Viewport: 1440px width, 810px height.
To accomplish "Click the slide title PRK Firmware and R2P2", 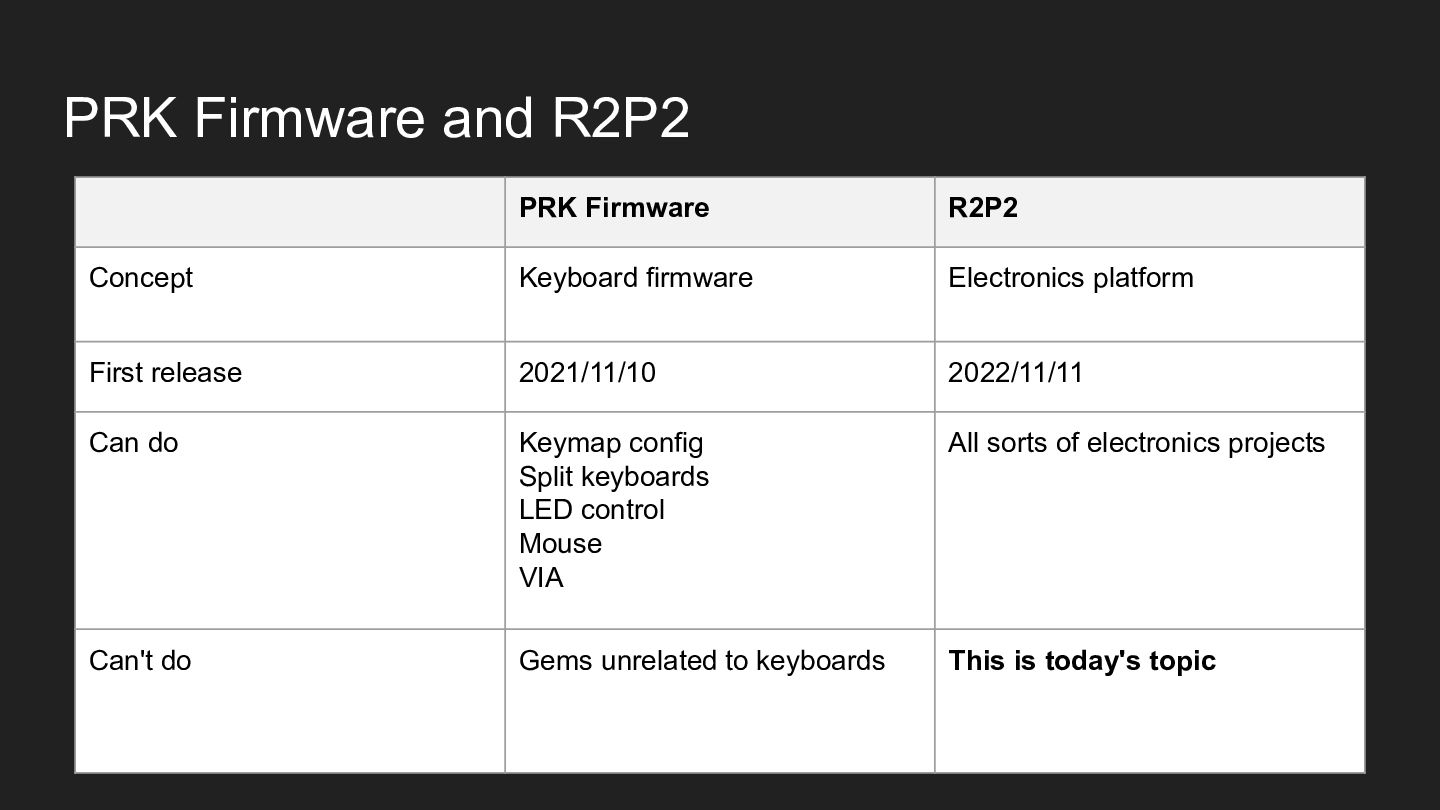I will pyautogui.click(x=376, y=118).
